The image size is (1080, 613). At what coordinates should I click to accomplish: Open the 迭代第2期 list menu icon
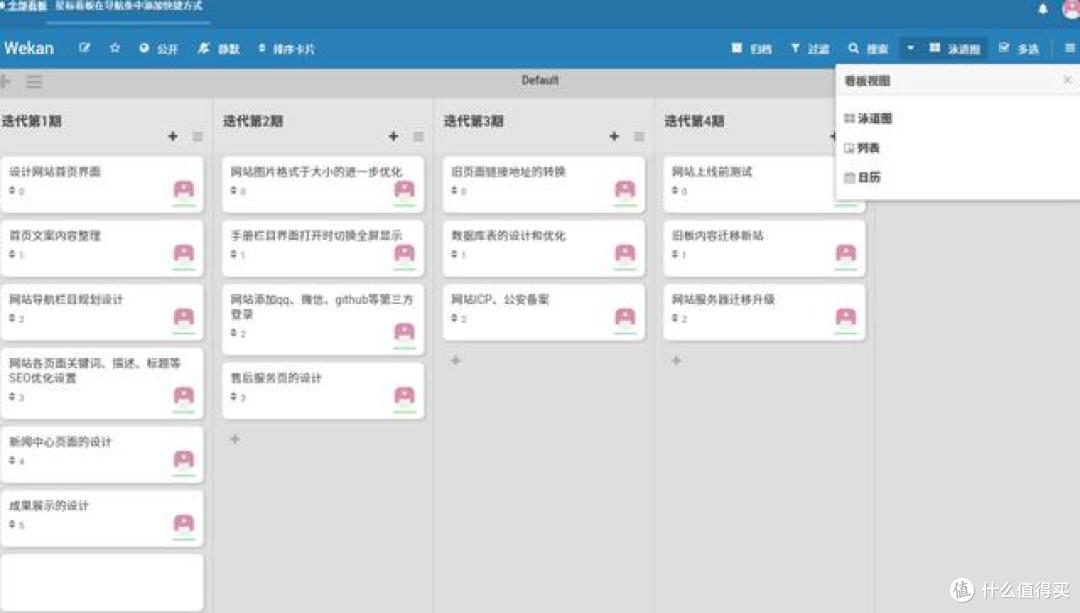click(x=418, y=136)
